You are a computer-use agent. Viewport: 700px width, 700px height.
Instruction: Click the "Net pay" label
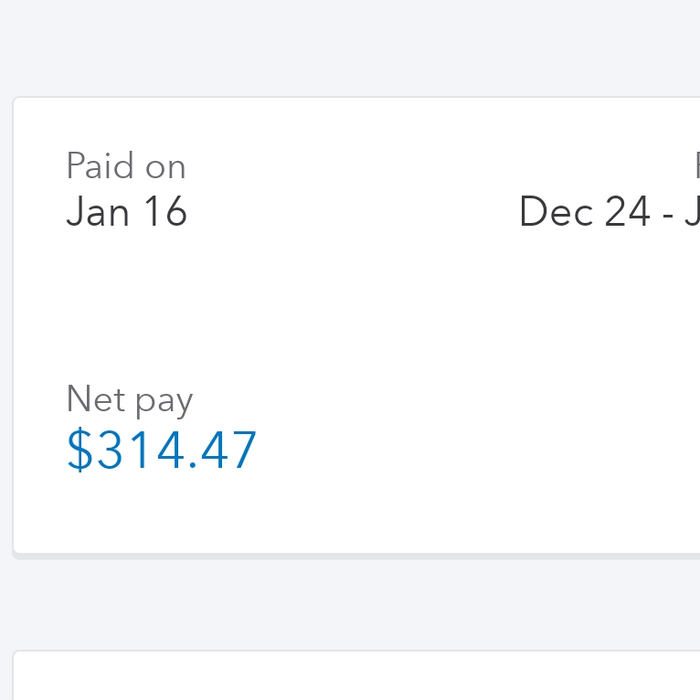tap(129, 400)
